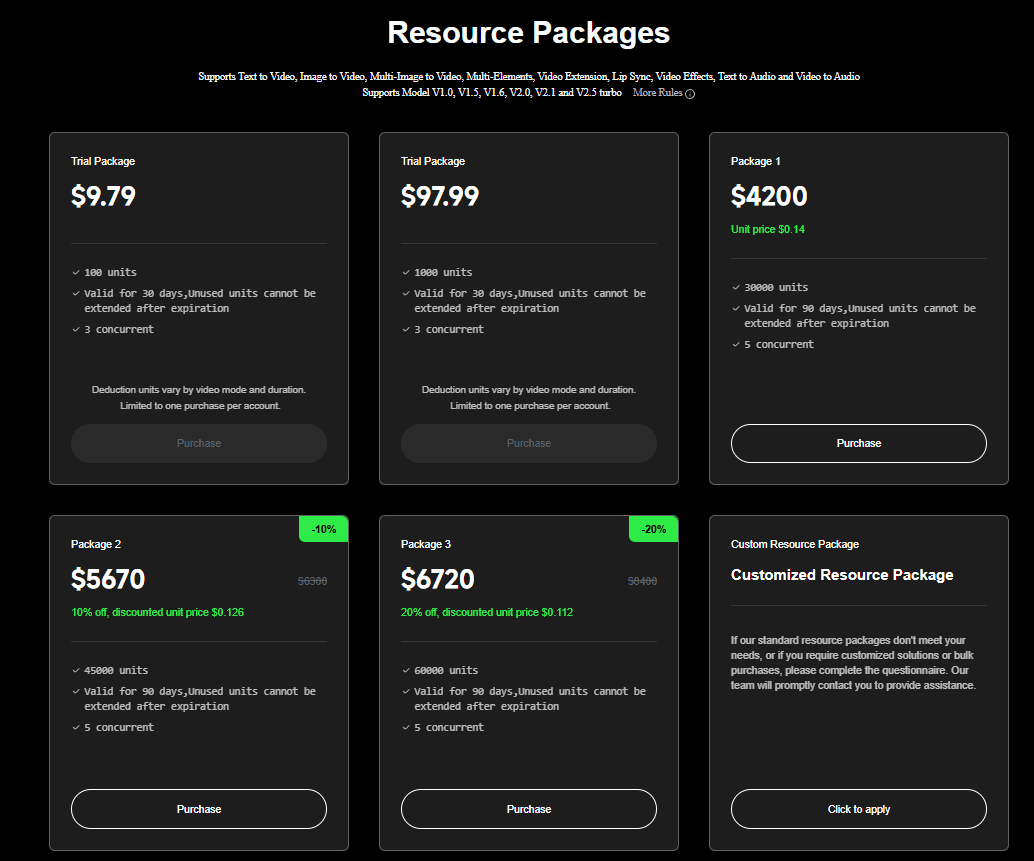Purchase Package 3 for $6720
Image resolution: width=1034 pixels, height=861 pixels.
529,809
